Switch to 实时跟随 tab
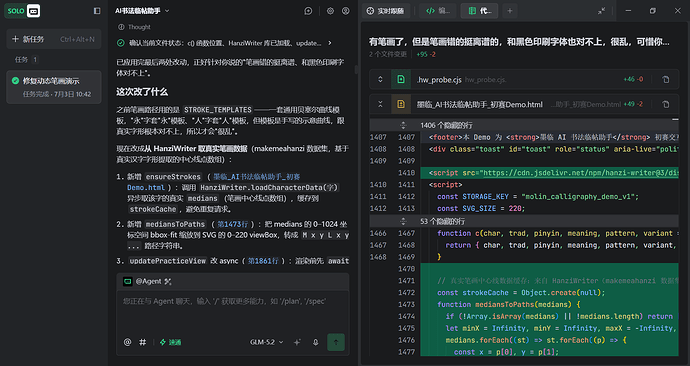Image resolution: width=690 pixels, height=366 pixels. click(x=385, y=11)
